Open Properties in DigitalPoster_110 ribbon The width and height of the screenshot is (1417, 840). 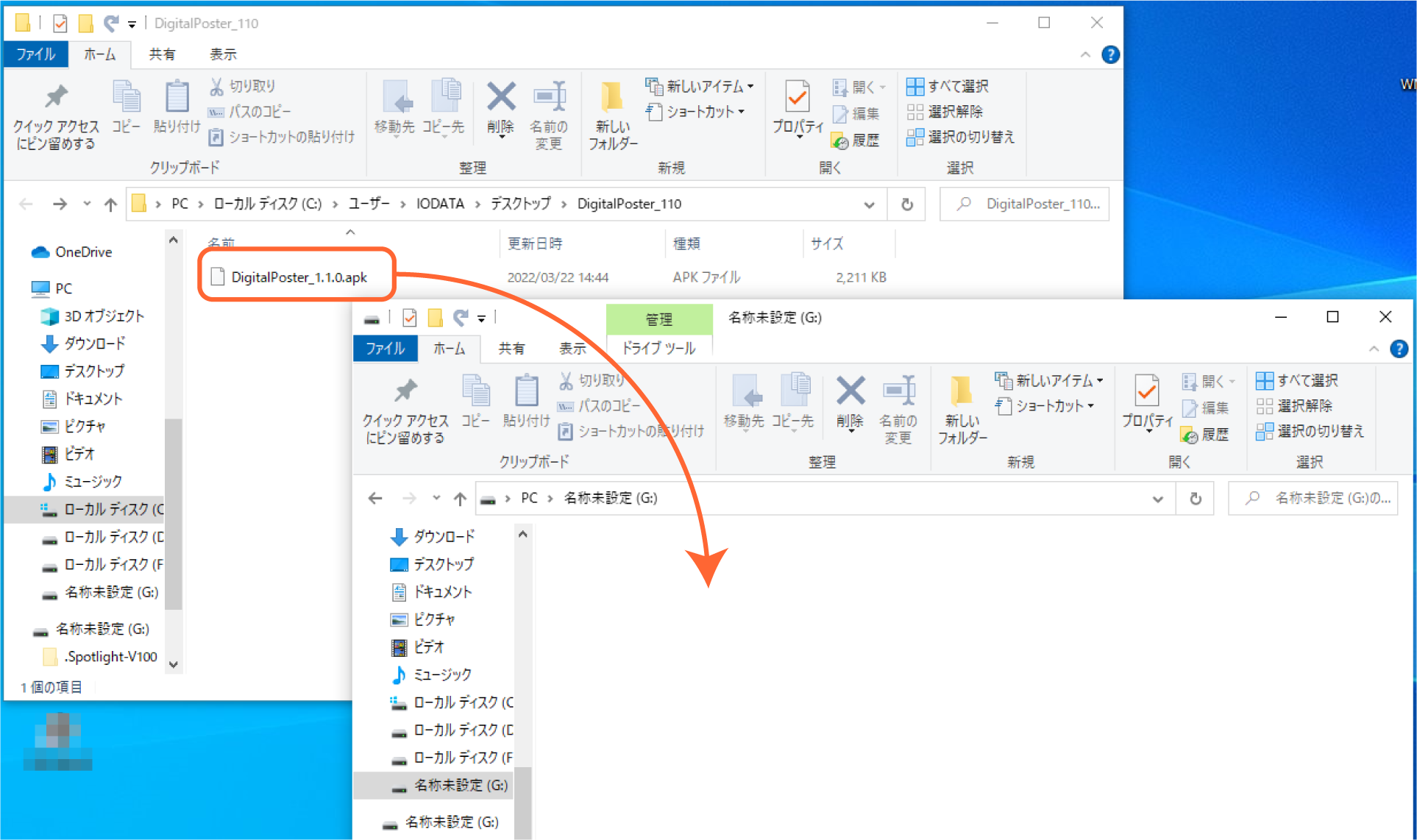pos(798,108)
